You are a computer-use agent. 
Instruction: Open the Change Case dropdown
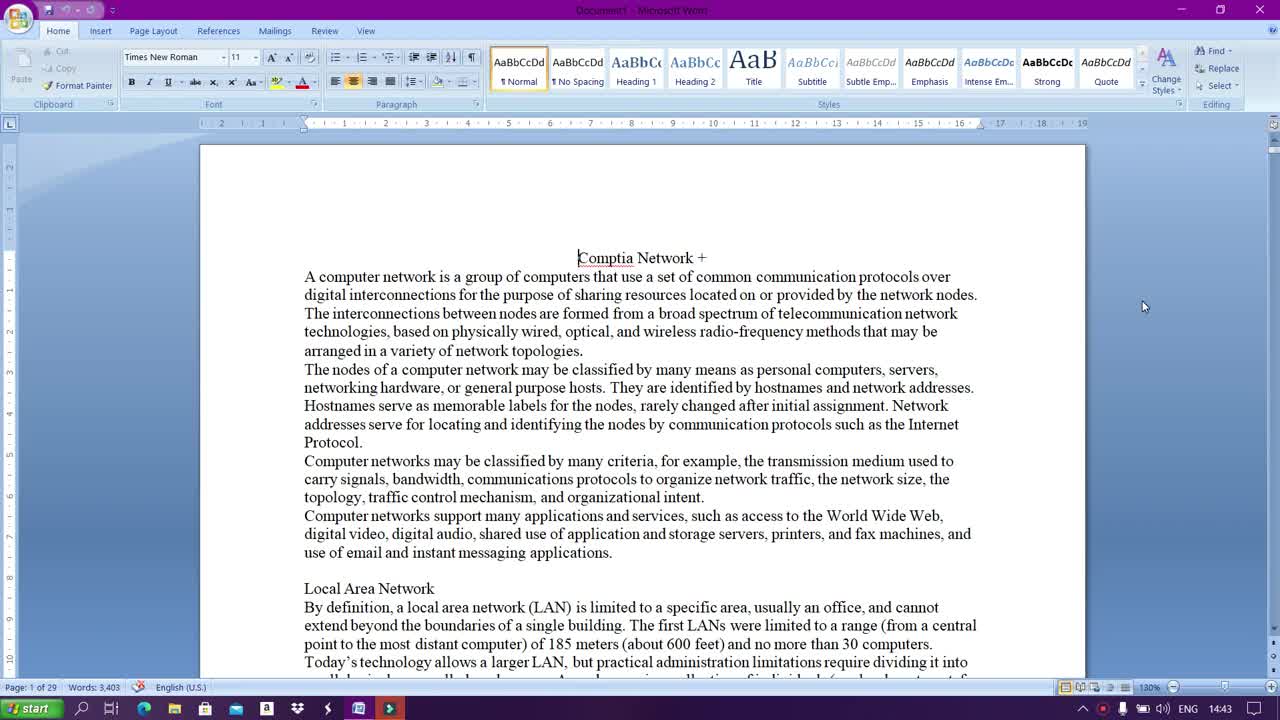(x=252, y=82)
